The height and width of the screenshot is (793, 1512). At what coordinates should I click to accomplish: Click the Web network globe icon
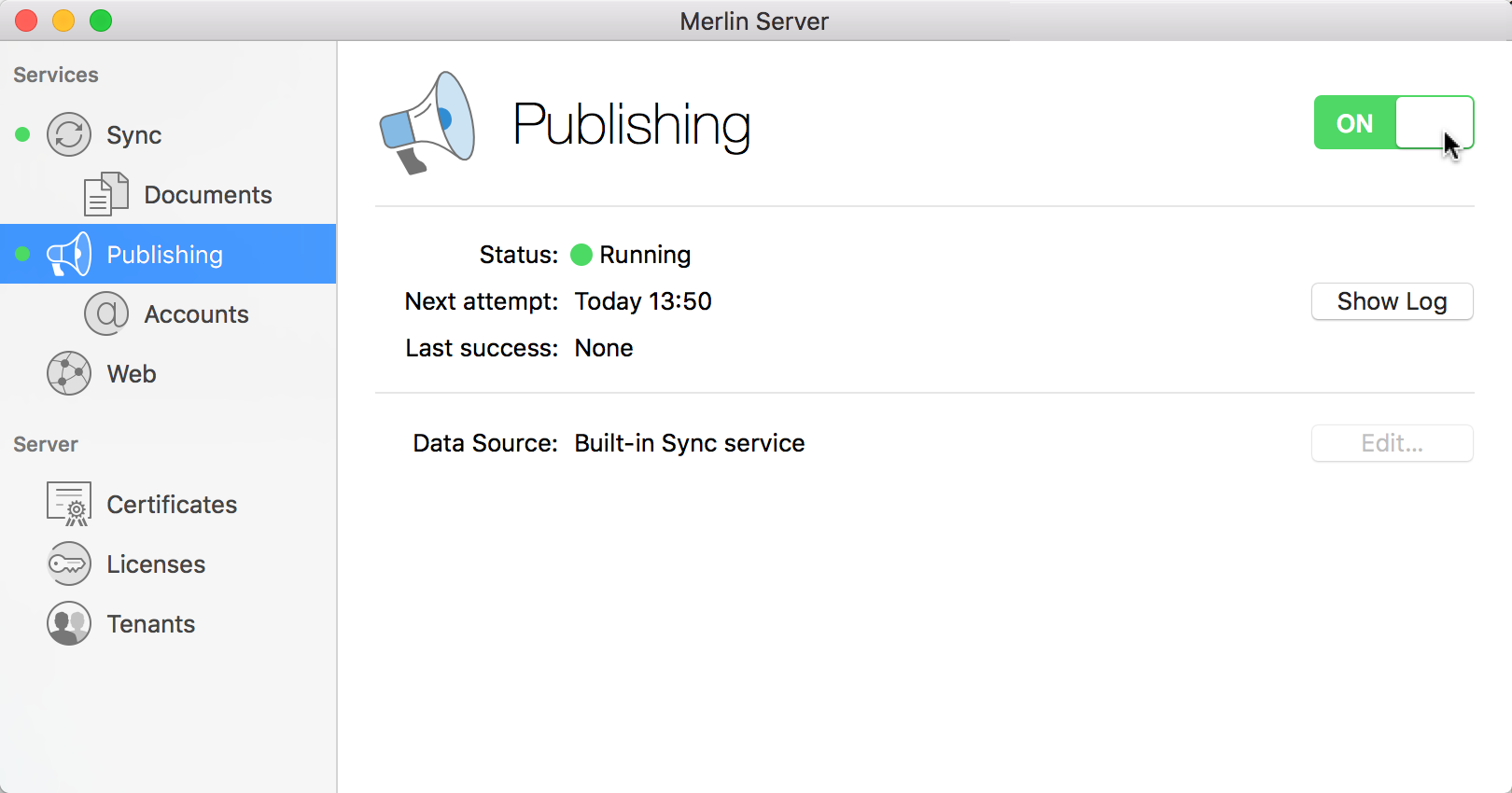[69, 373]
